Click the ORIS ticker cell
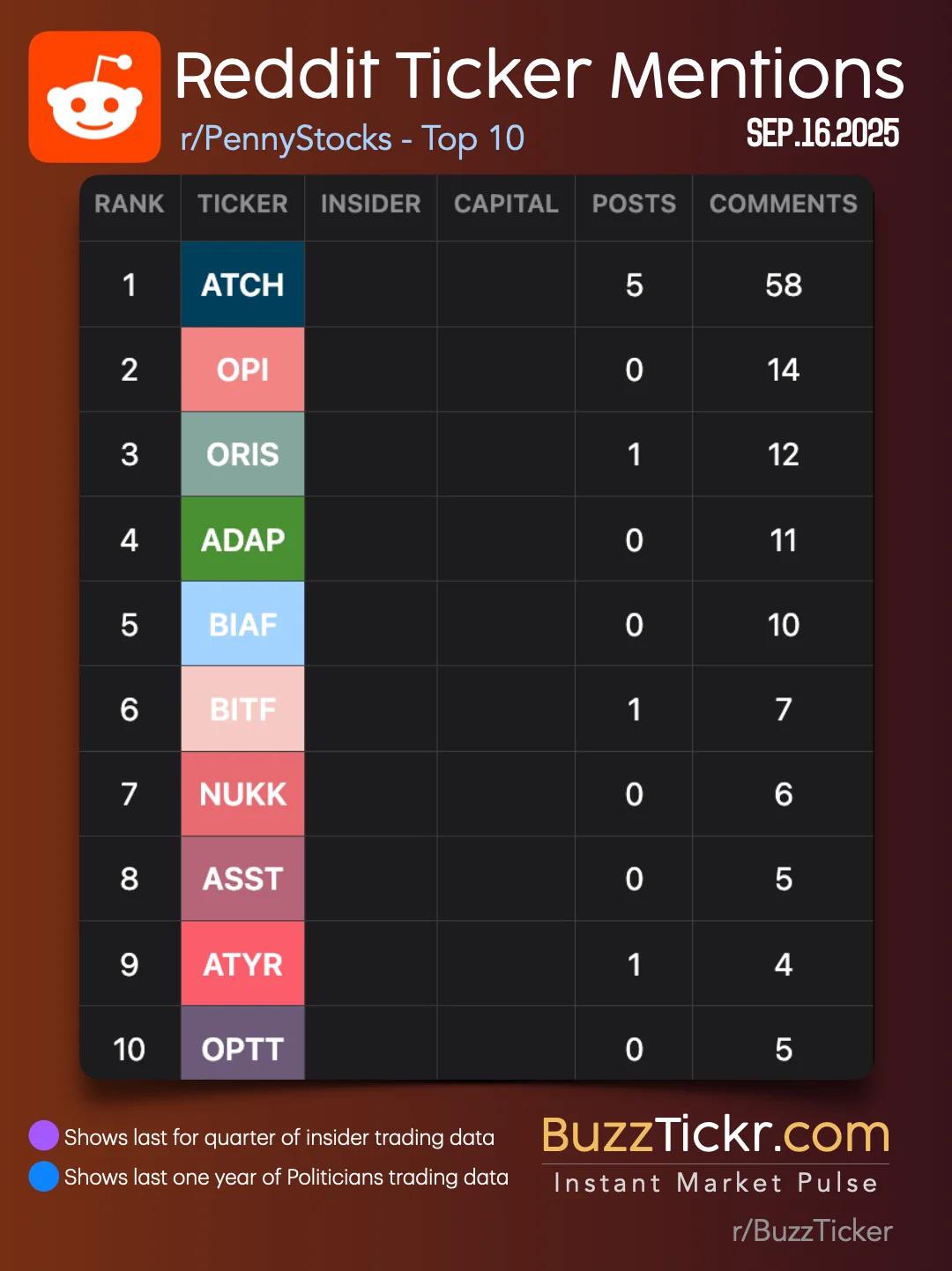The height and width of the screenshot is (1271, 952). point(242,454)
